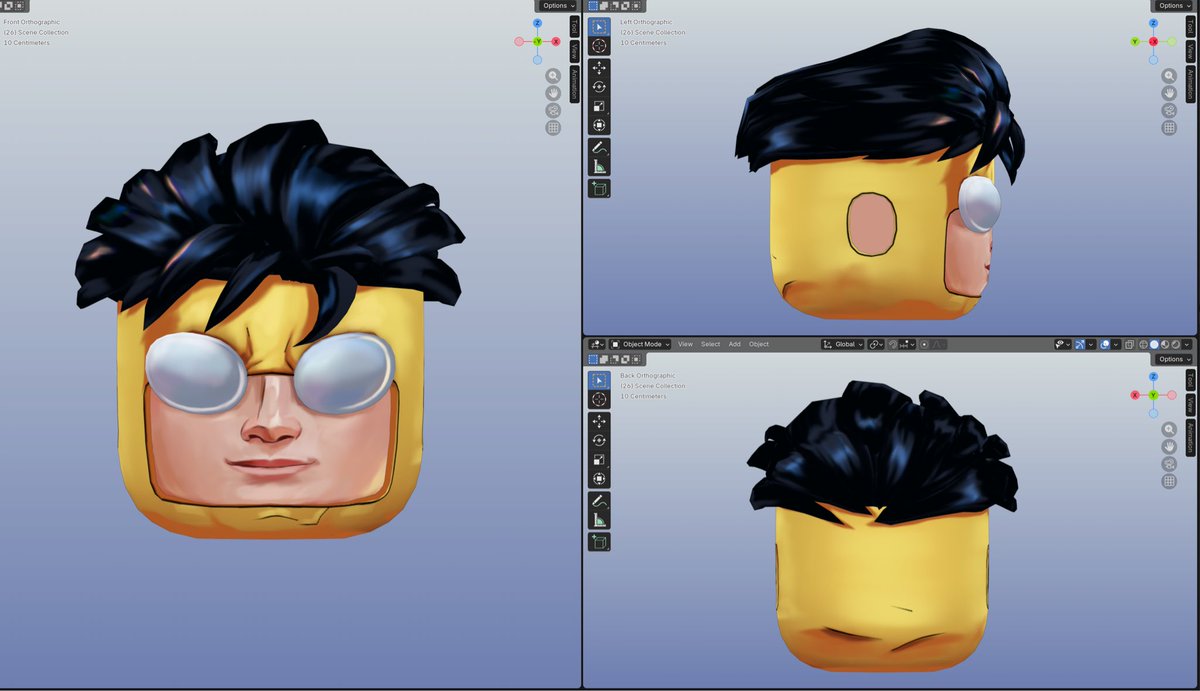Select the Cursor tool in Back Orthographic viewport
The image size is (1200, 691).
(x=599, y=399)
